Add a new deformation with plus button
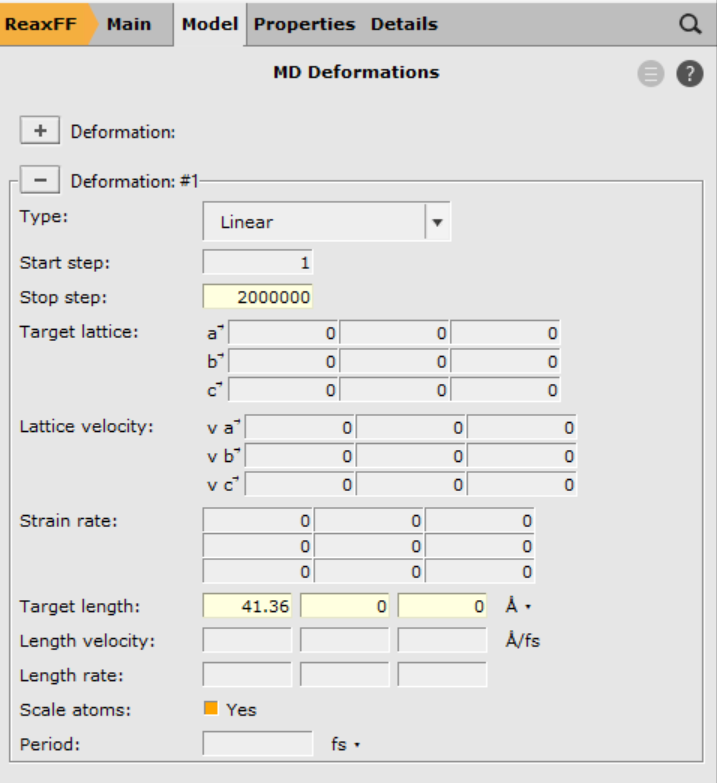Viewport: 717px width, 783px height. coord(40,131)
